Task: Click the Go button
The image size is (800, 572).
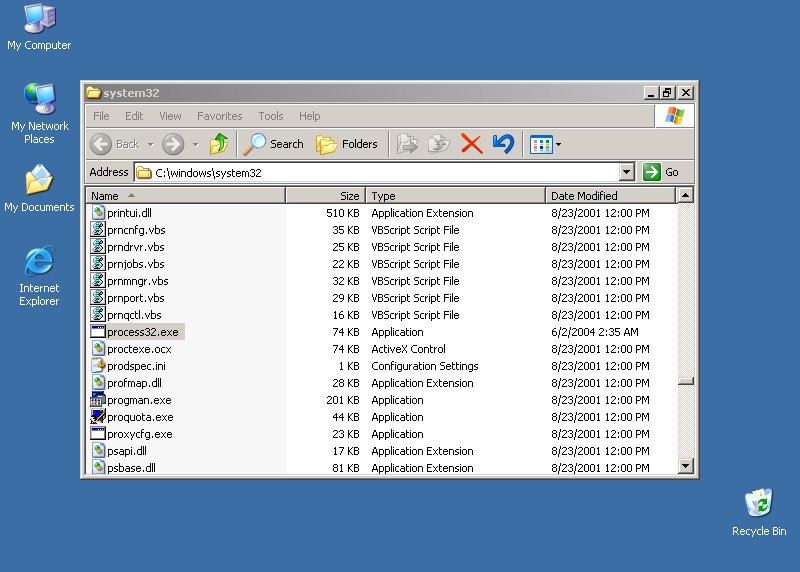Action: pos(661,172)
